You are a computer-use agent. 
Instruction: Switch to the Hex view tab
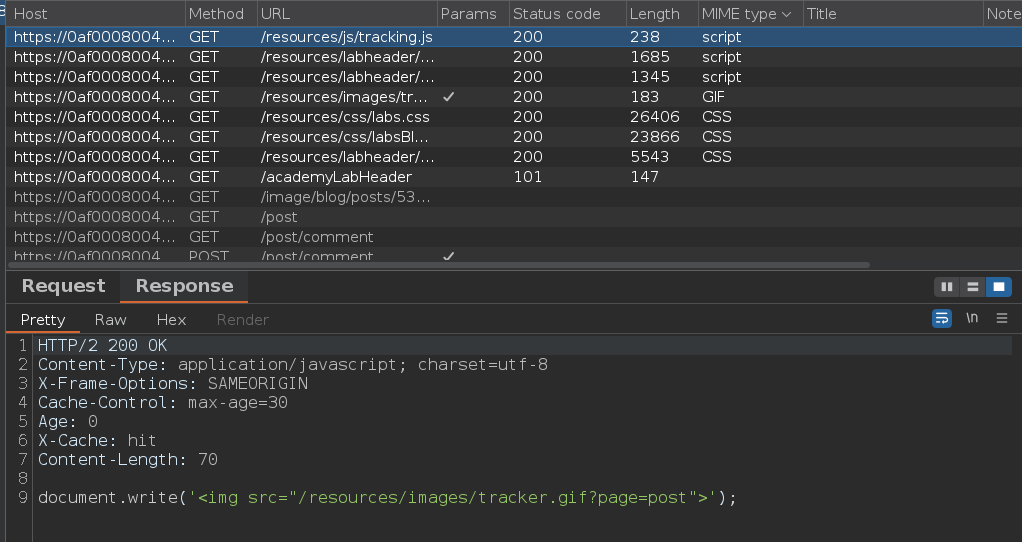point(171,320)
